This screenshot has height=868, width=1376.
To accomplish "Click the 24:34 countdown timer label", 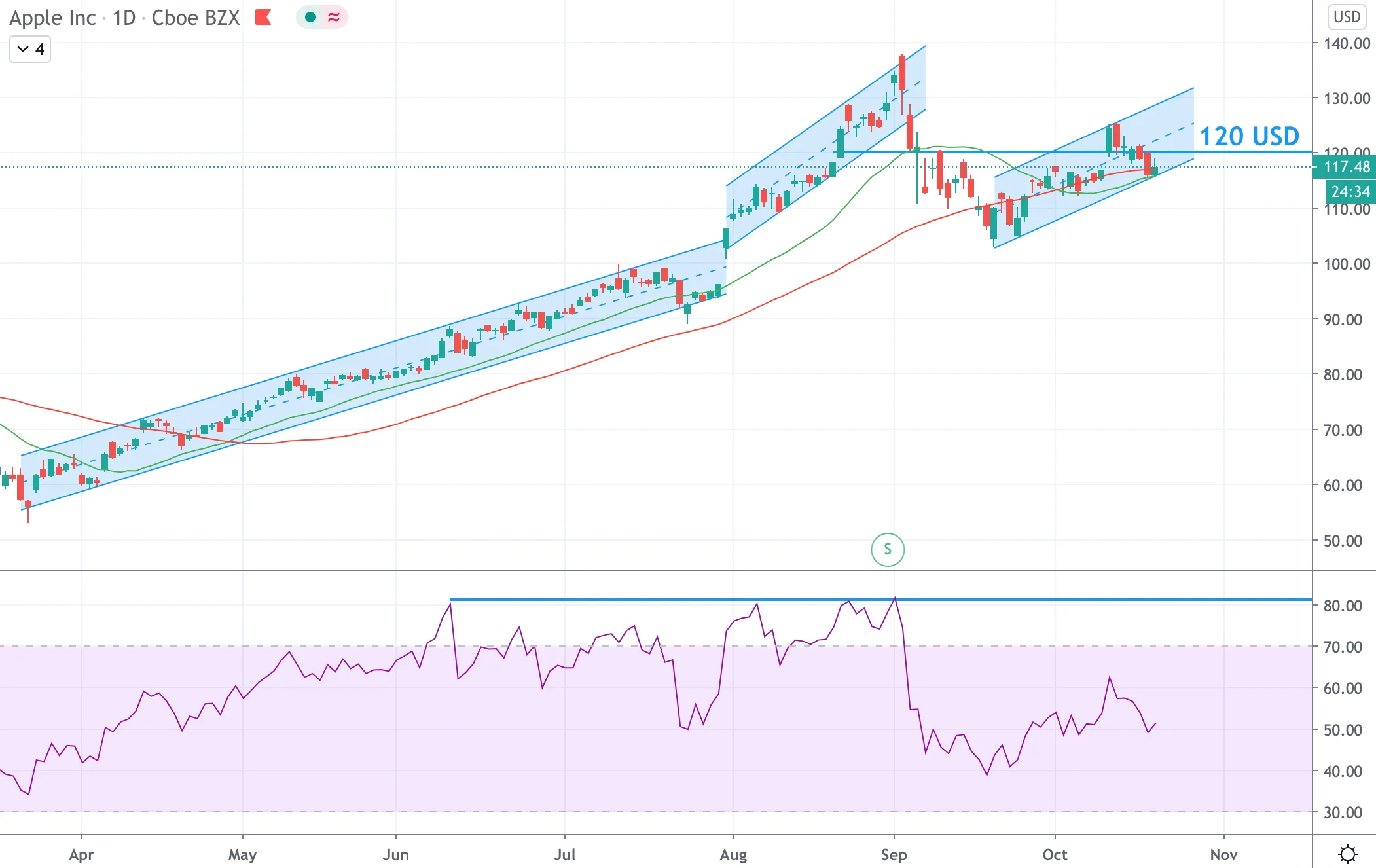I will pos(1350,192).
